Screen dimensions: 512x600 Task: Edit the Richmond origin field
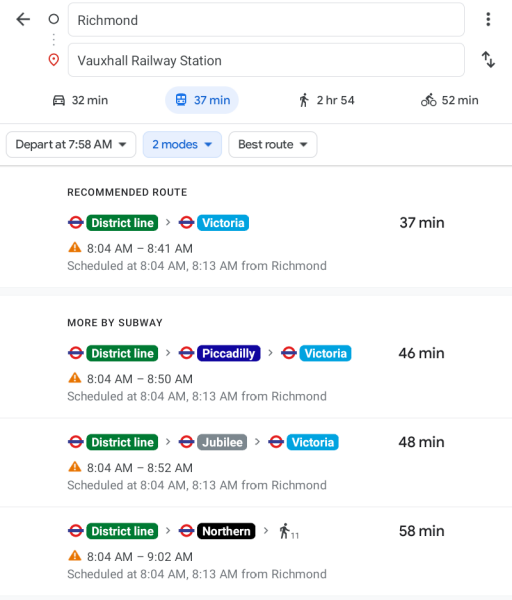(x=266, y=20)
